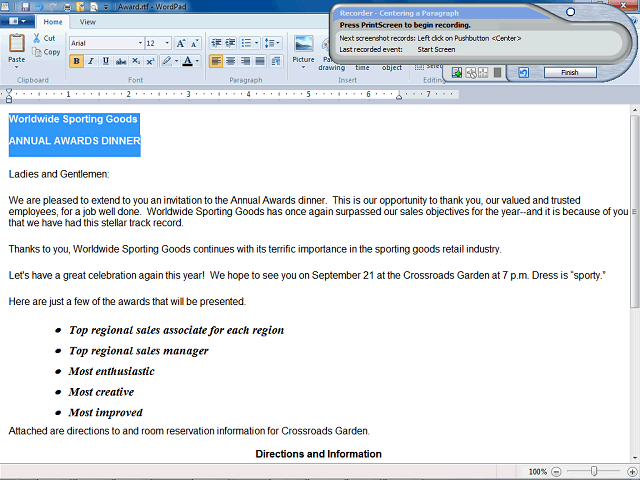Toggle Underline formatting
Screen dimensions: 640x480
[106, 61]
